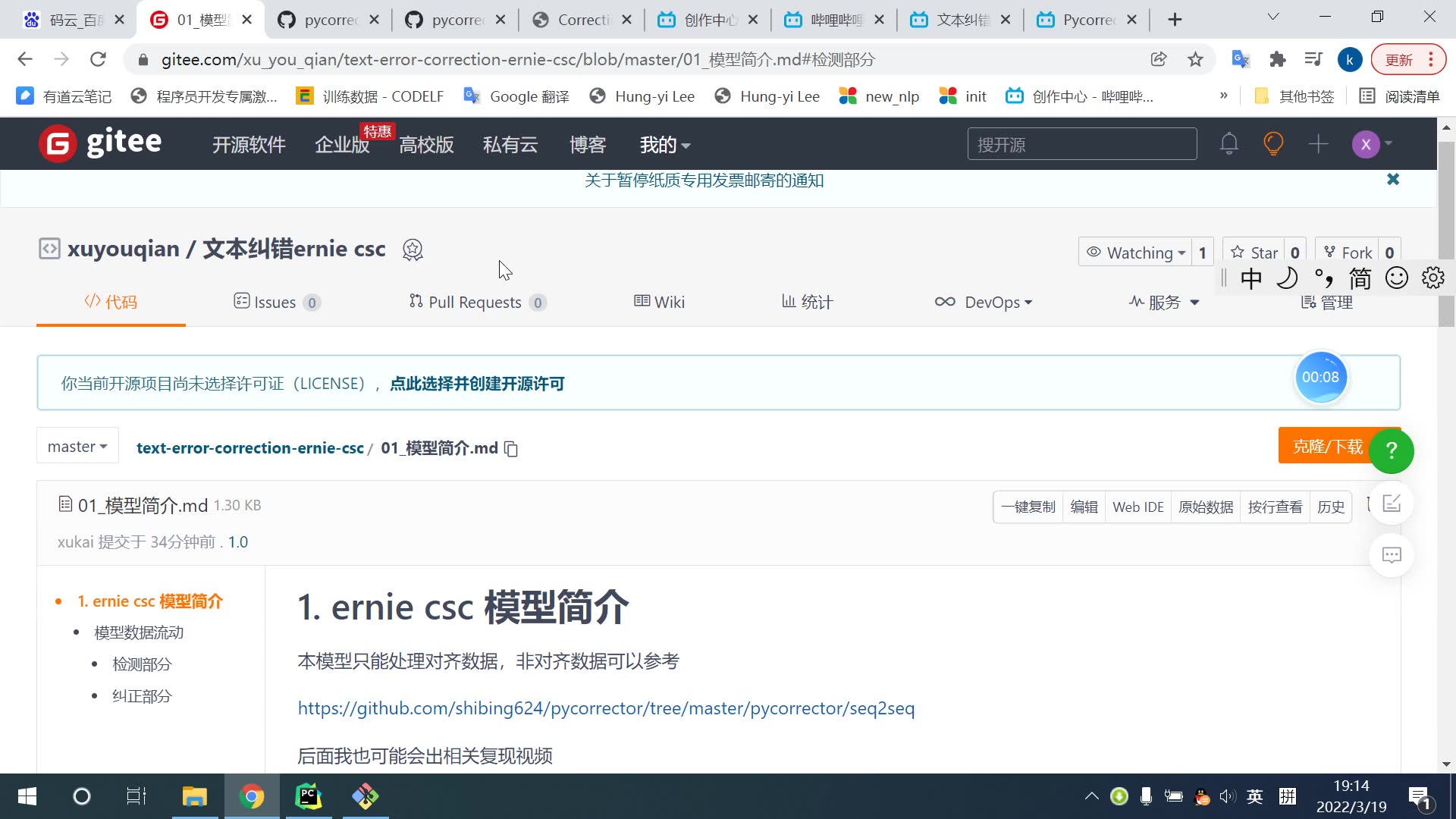Click the media control playlist icon
Image resolution: width=1456 pixels, height=819 pixels.
[x=1313, y=59]
